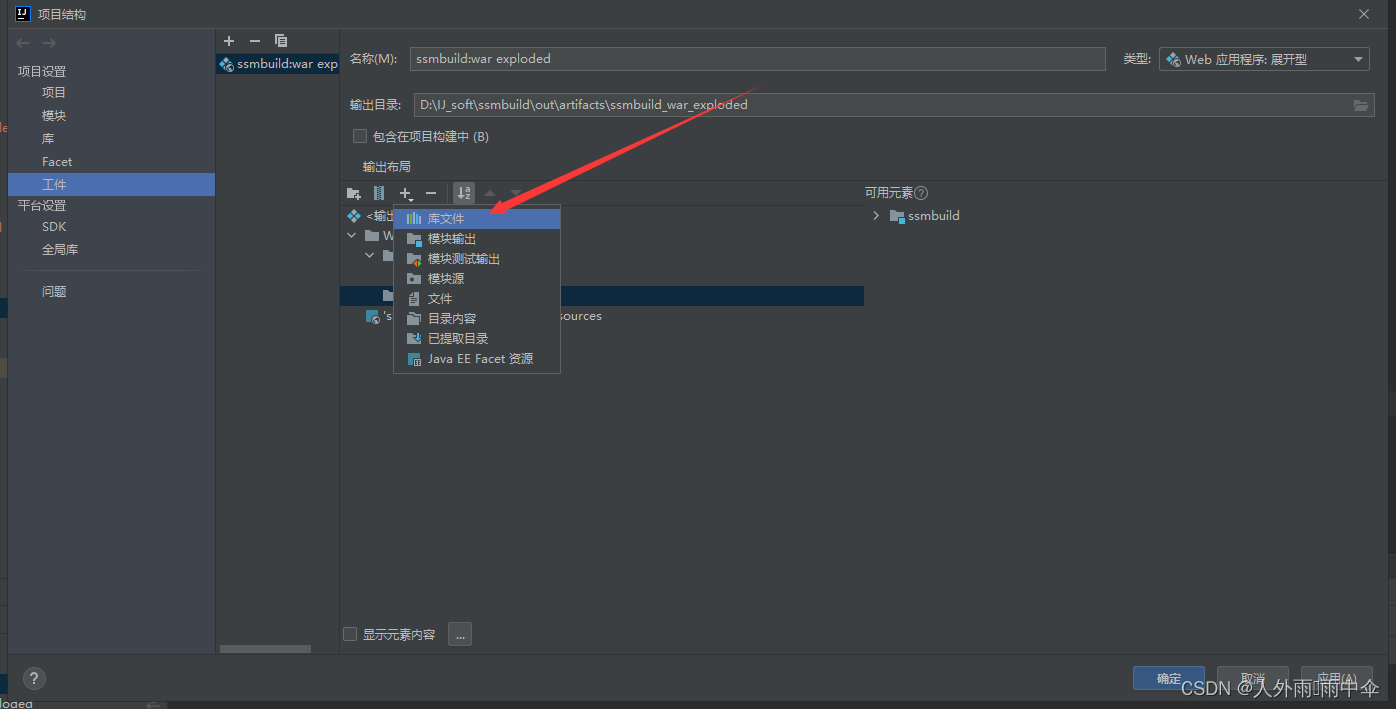Click the 名称 input field
This screenshot has height=709, width=1396.
click(x=757, y=59)
